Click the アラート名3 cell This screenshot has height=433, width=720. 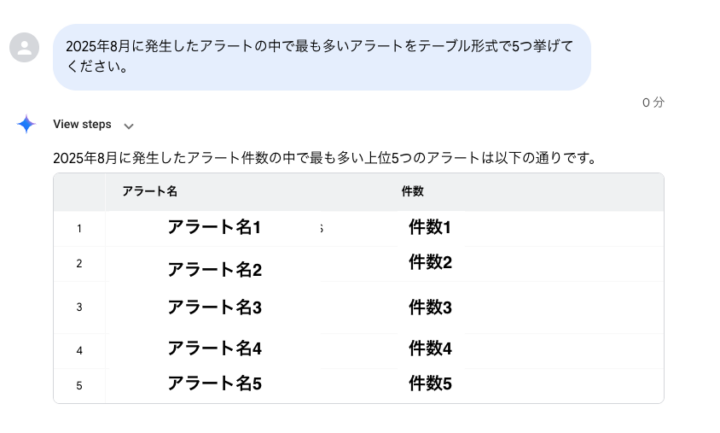[214, 307]
